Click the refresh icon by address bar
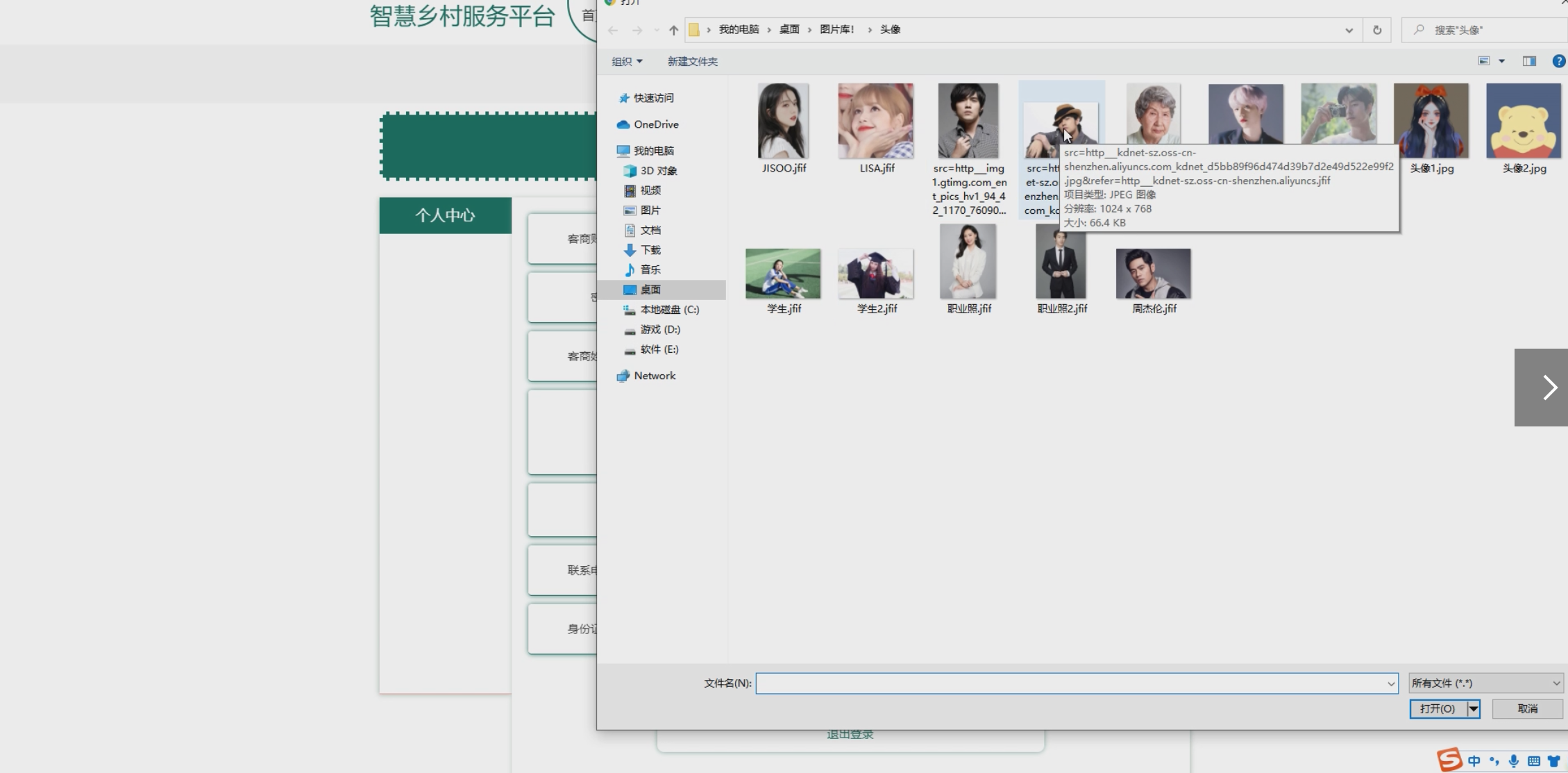 [1377, 30]
